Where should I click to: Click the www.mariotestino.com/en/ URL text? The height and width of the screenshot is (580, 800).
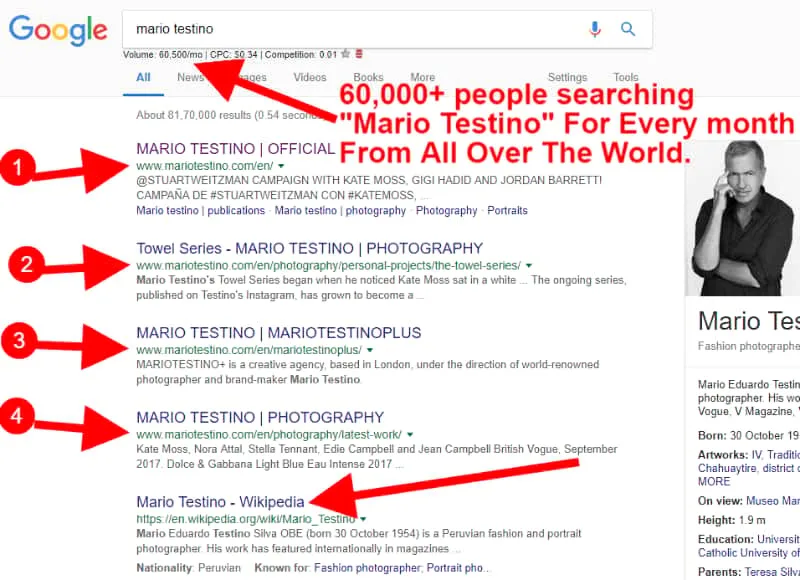click(x=205, y=166)
